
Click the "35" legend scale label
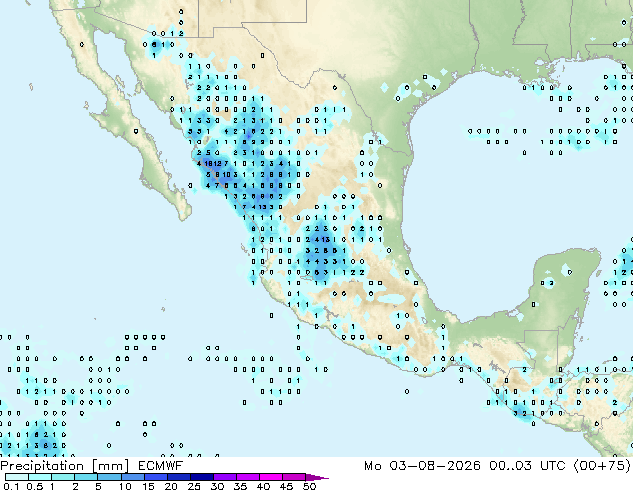(240, 486)
